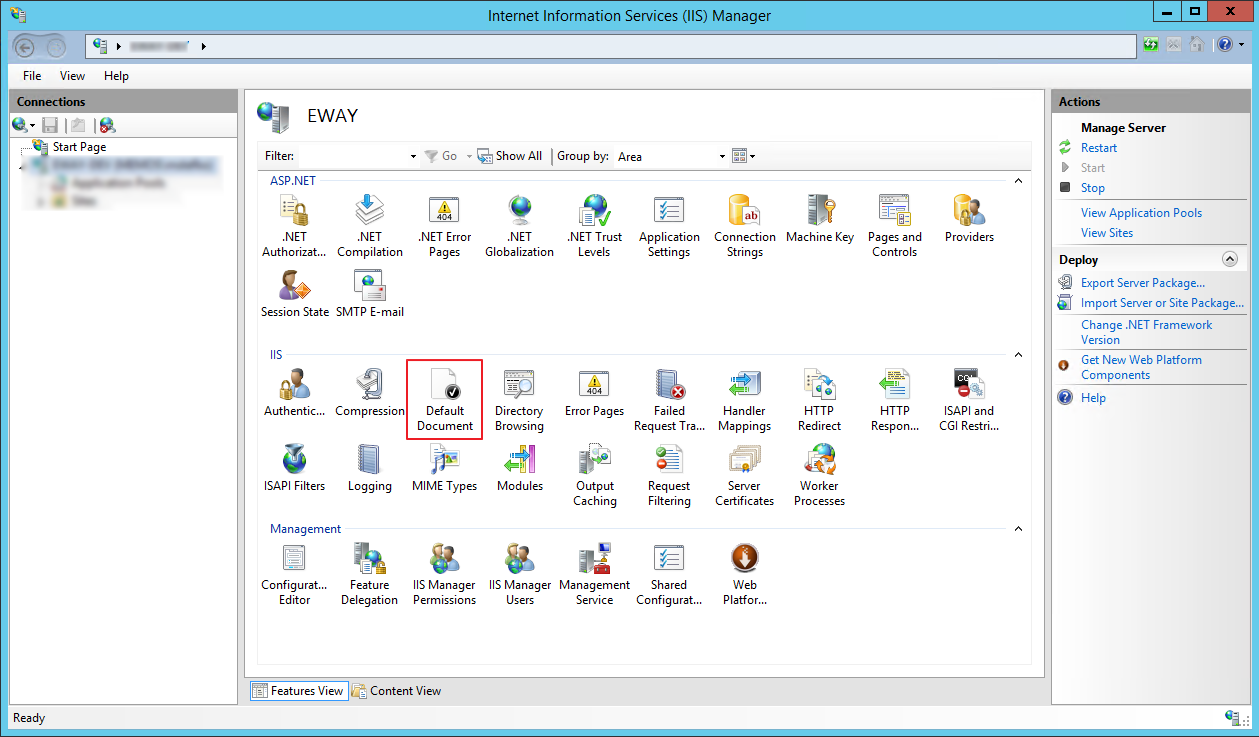Click the help question-mark toolbar icon
1259x737 pixels.
[x=1225, y=45]
